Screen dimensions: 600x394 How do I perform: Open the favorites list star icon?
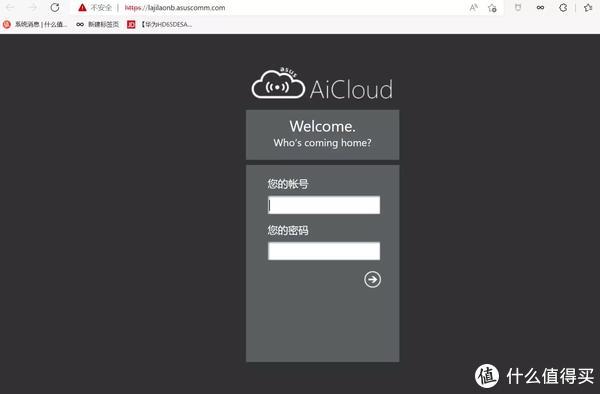[588, 7]
